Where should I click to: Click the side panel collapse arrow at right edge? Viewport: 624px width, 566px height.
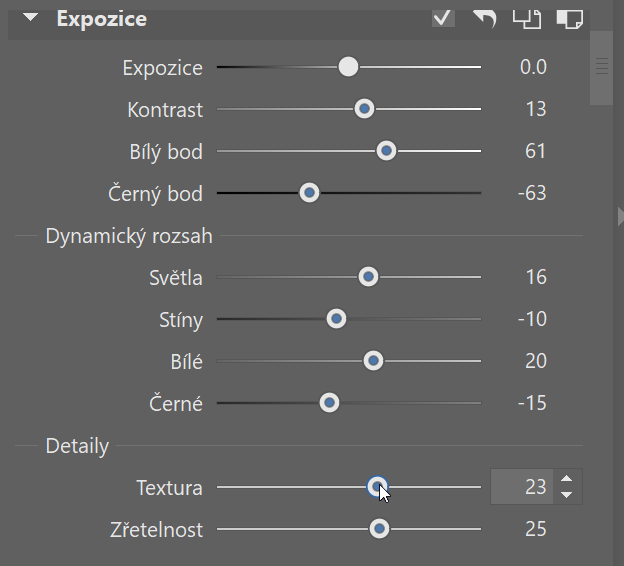(620, 217)
